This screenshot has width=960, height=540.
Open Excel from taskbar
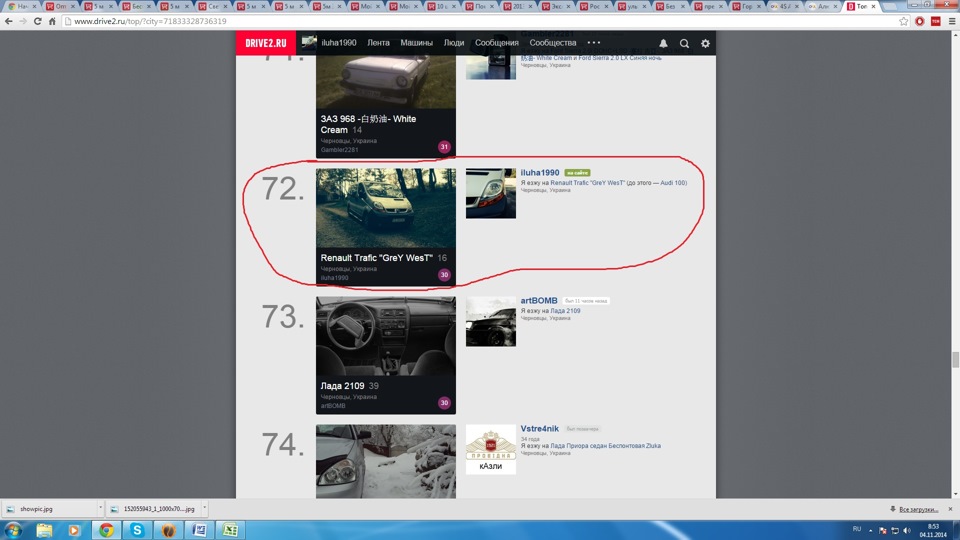(x=230, y=530)
